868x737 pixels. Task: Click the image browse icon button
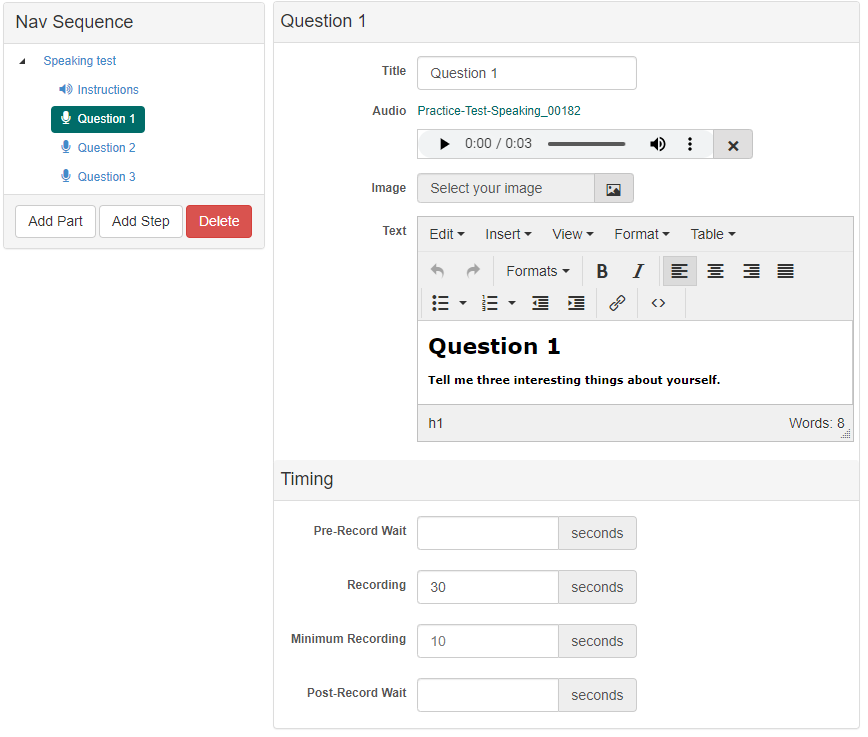click(x=614, y=188)
